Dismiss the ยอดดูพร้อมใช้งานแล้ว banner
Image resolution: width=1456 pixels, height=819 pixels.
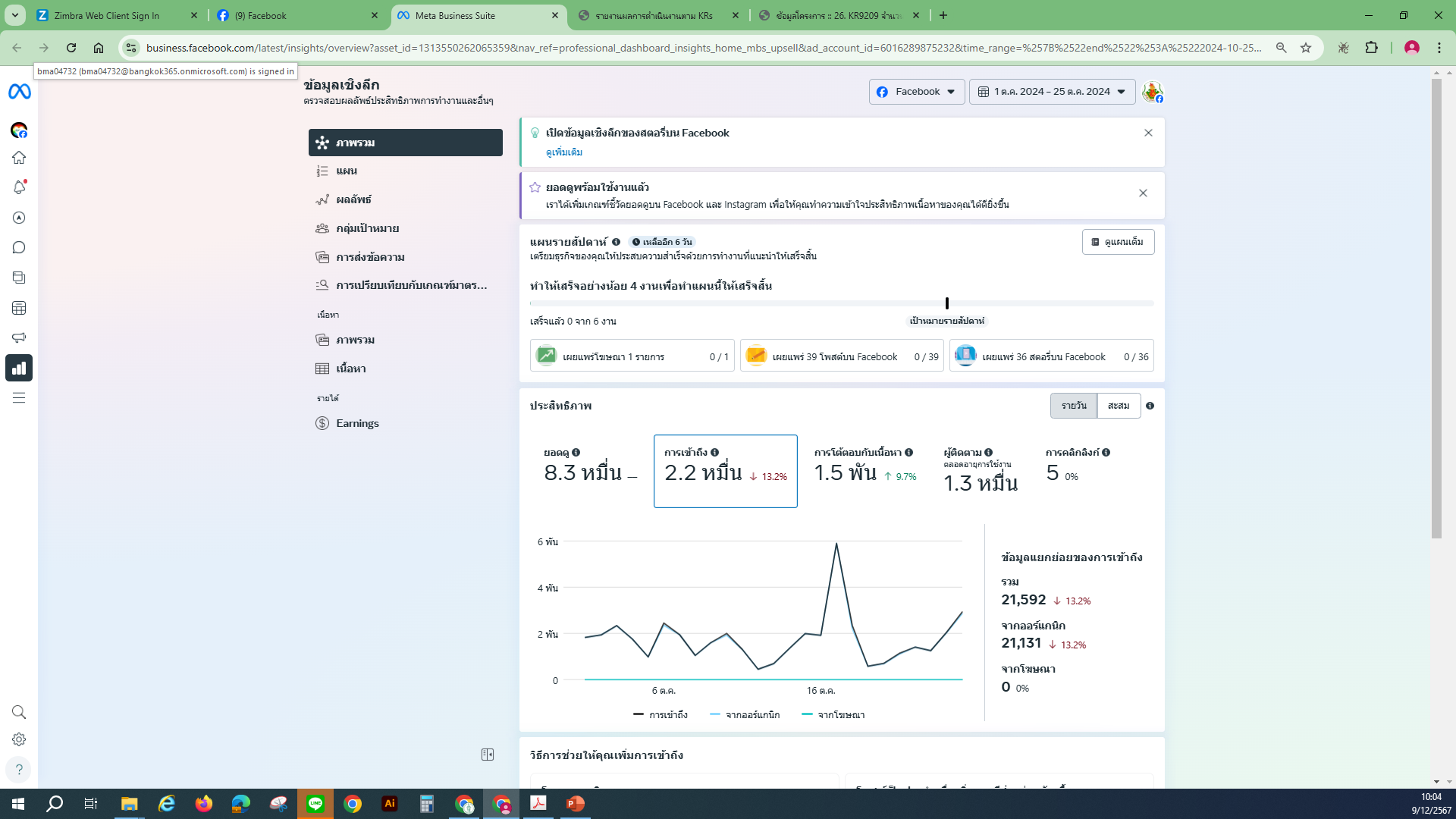pyautogui.click(x=1143, y=193)
